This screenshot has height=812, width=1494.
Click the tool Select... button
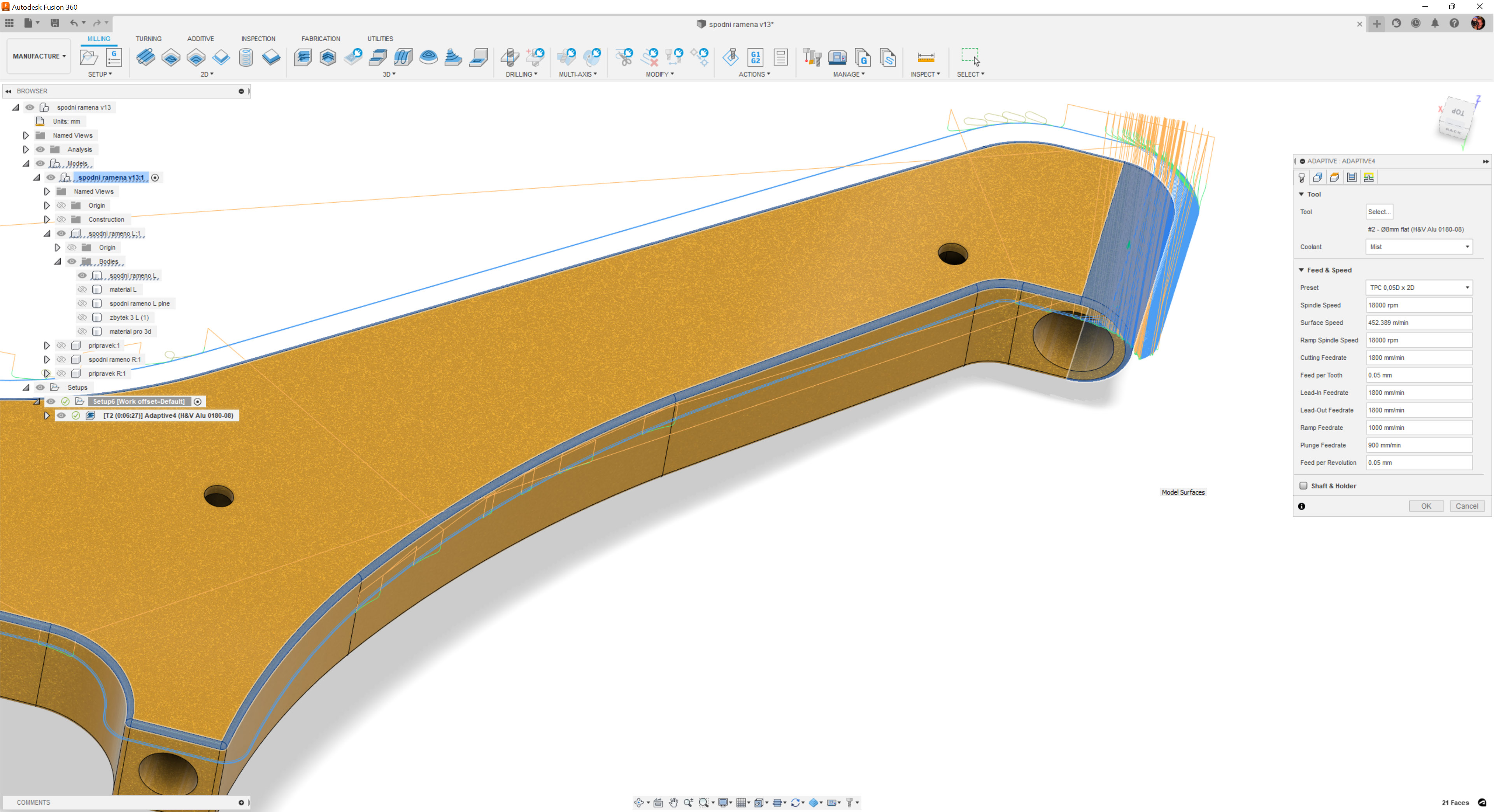click(1378, 212)
